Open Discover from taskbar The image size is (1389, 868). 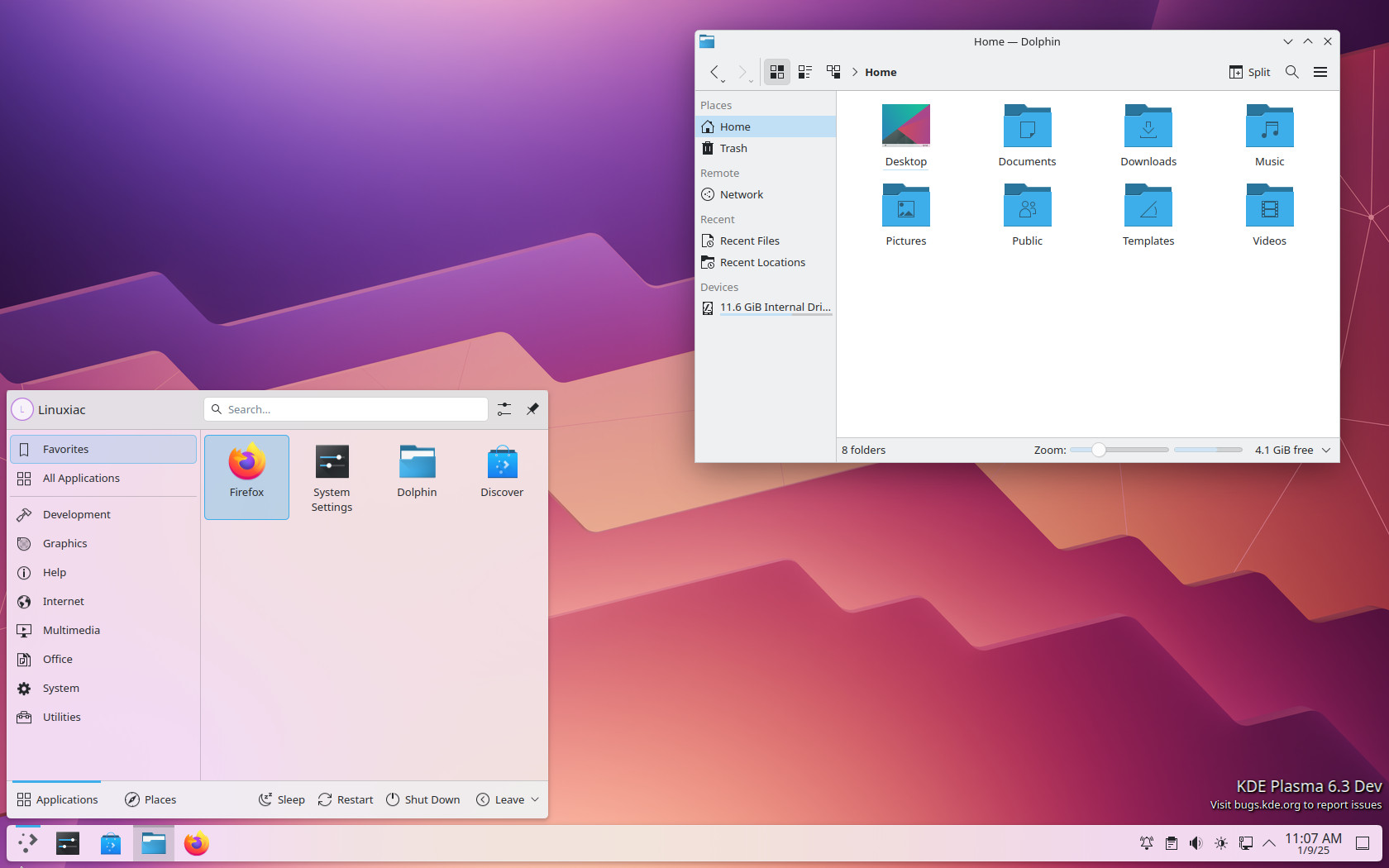(x=111, y=843)
